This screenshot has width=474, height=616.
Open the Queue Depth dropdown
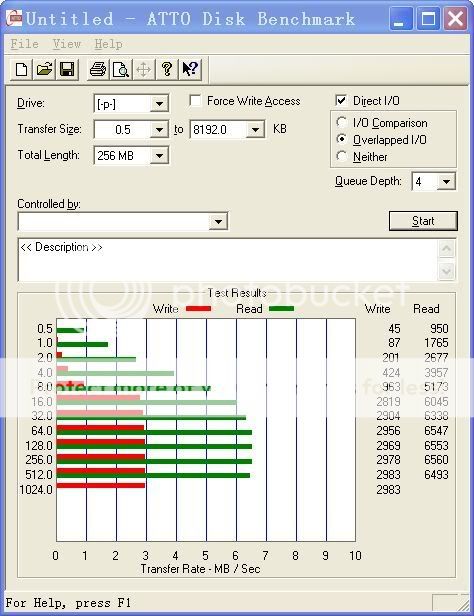click(x=446, y=182)
